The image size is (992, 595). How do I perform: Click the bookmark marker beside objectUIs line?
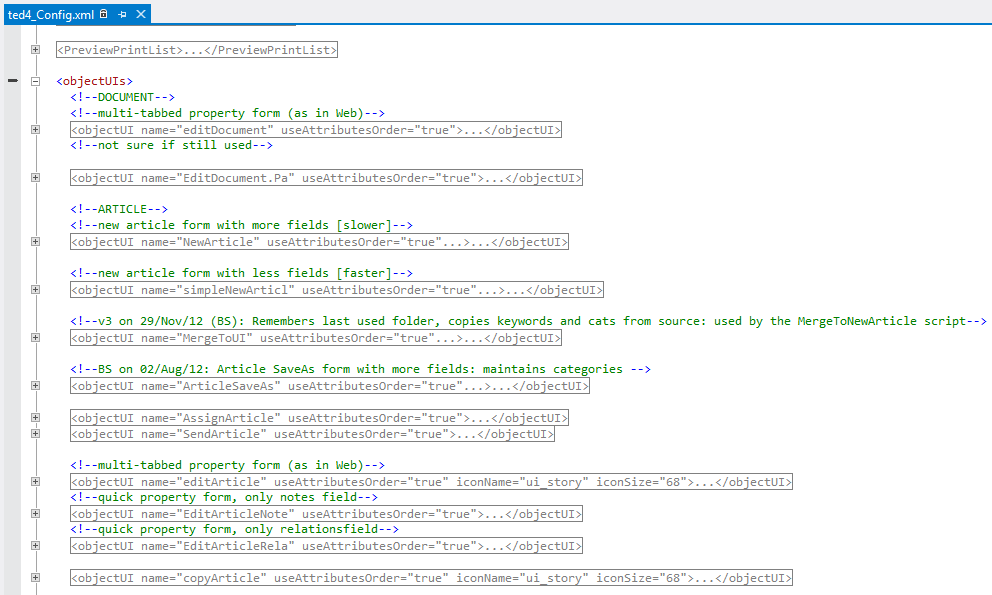pyautogui.click(x=13, y=80)
